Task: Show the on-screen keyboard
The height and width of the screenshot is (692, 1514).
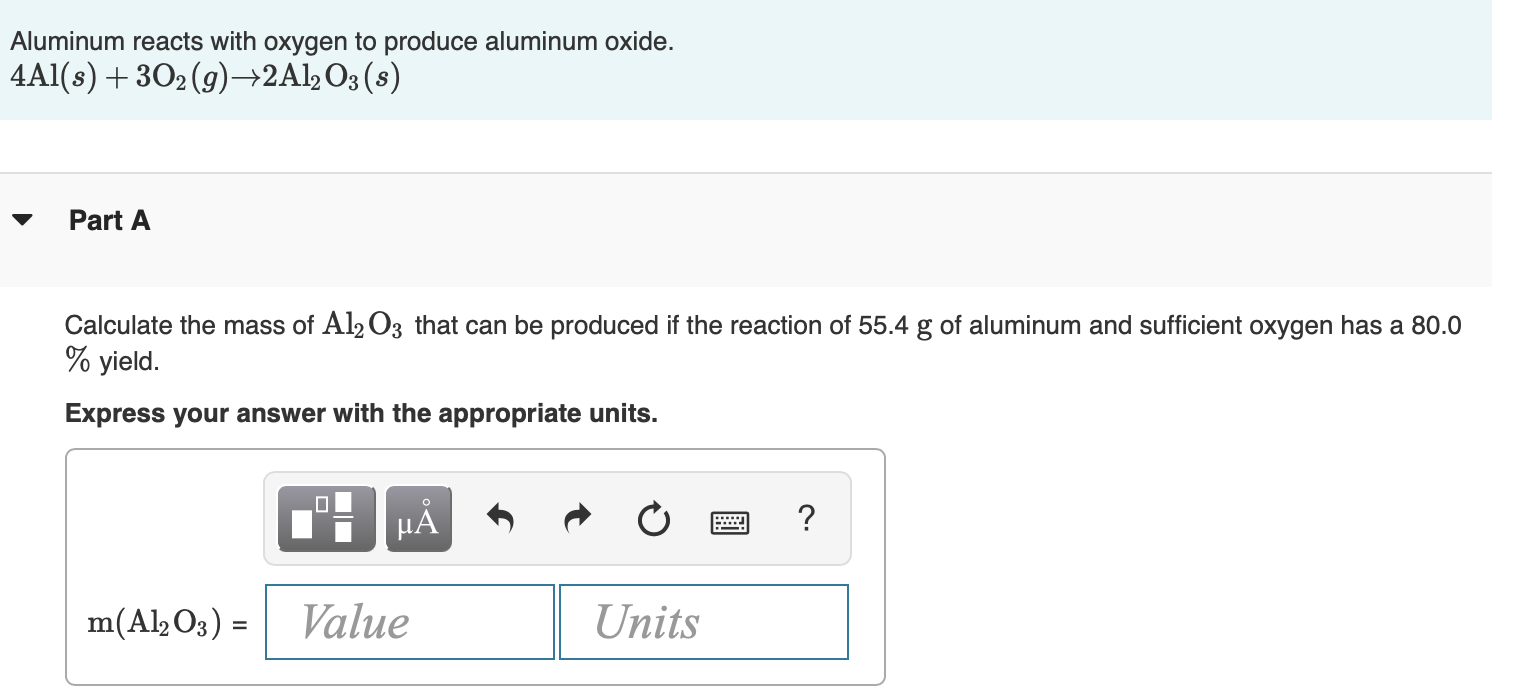Action: pos(729,521)
